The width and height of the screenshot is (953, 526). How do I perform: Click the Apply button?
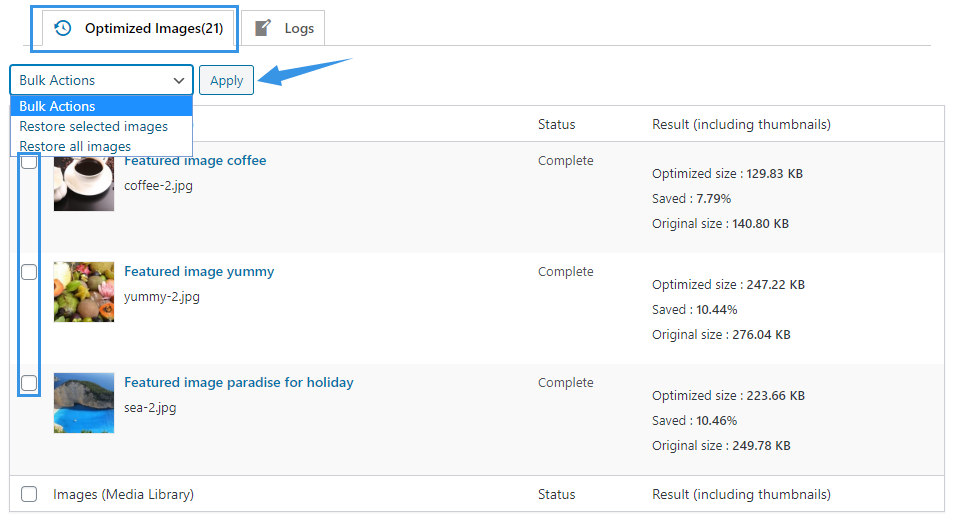(226, 80)
